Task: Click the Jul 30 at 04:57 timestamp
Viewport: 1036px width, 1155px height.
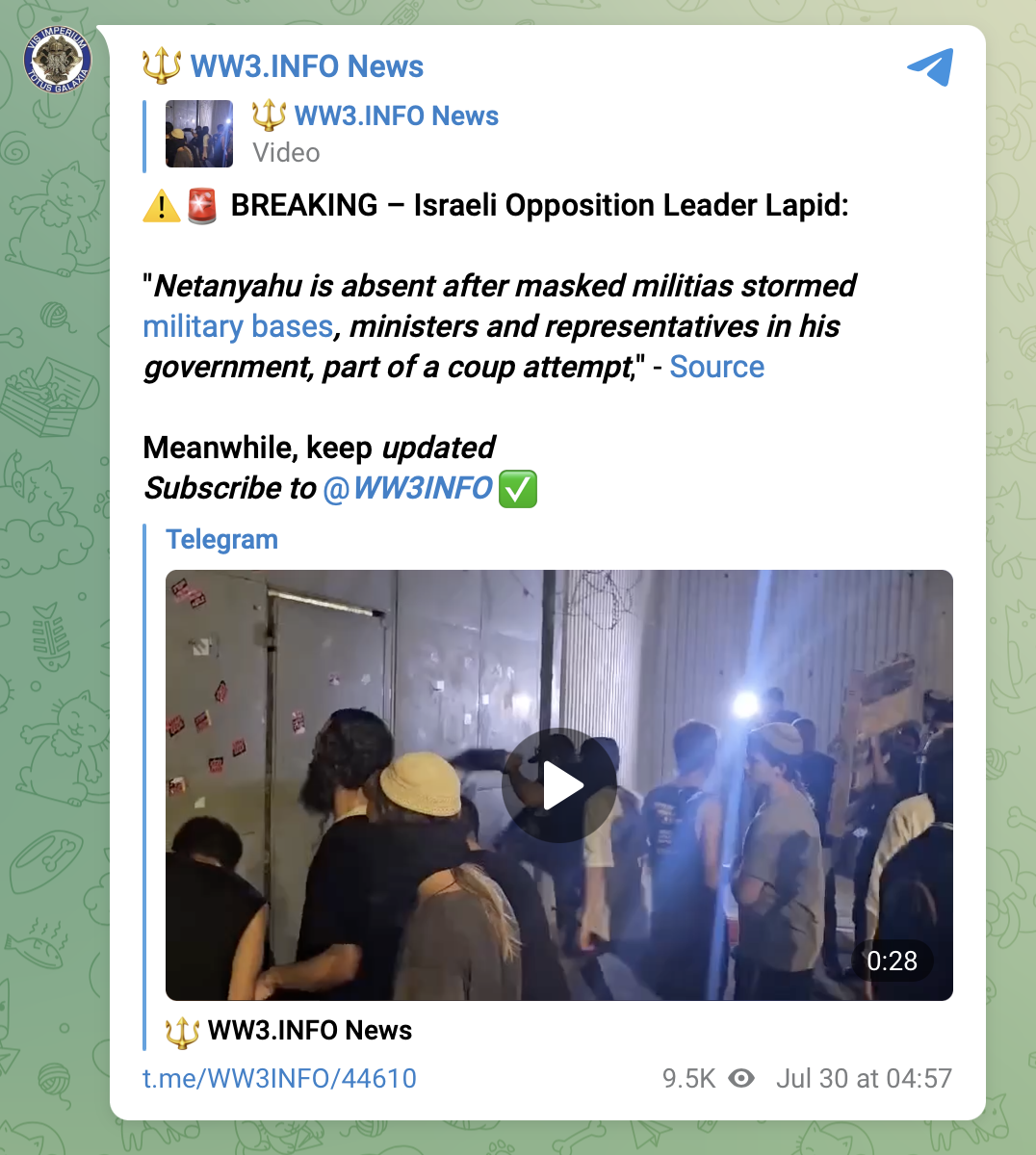Action: [x=864, y=1078]
